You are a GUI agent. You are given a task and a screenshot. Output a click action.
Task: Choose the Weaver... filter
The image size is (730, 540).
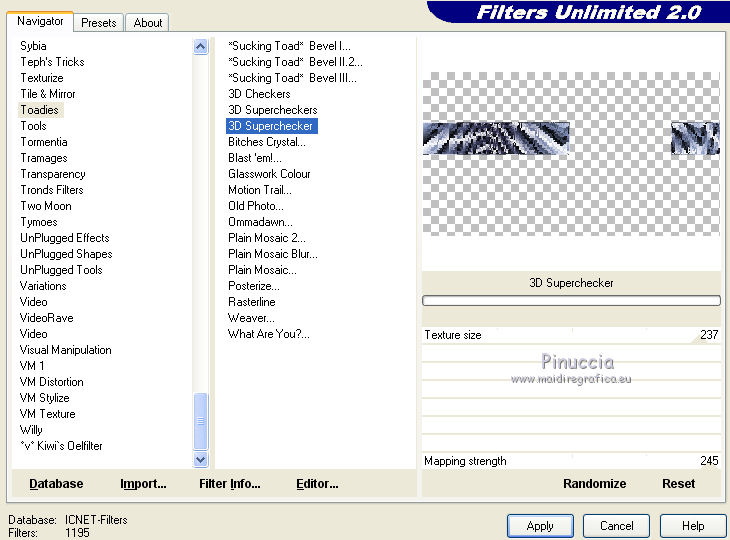click(251, 318)
